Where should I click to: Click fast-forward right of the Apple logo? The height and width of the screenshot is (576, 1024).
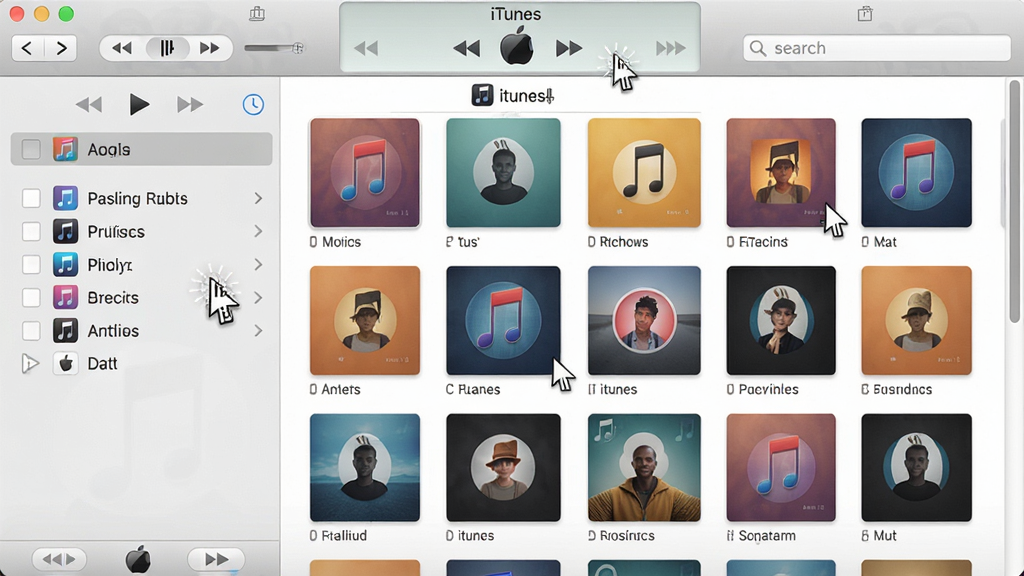[569, 48]
